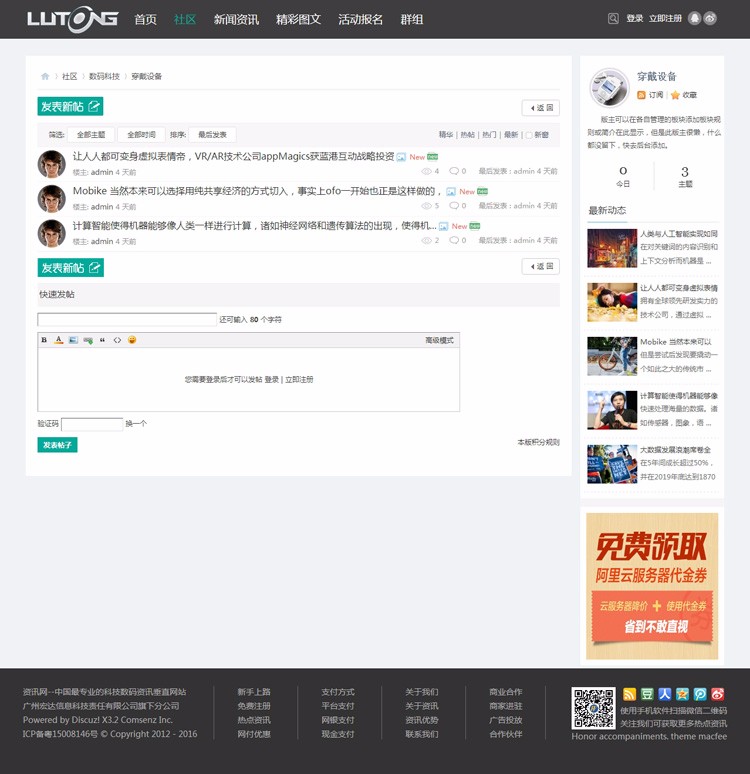Filter by 精华 posts
This screenshot has width=750, height=774.
[x=446, y=135]
